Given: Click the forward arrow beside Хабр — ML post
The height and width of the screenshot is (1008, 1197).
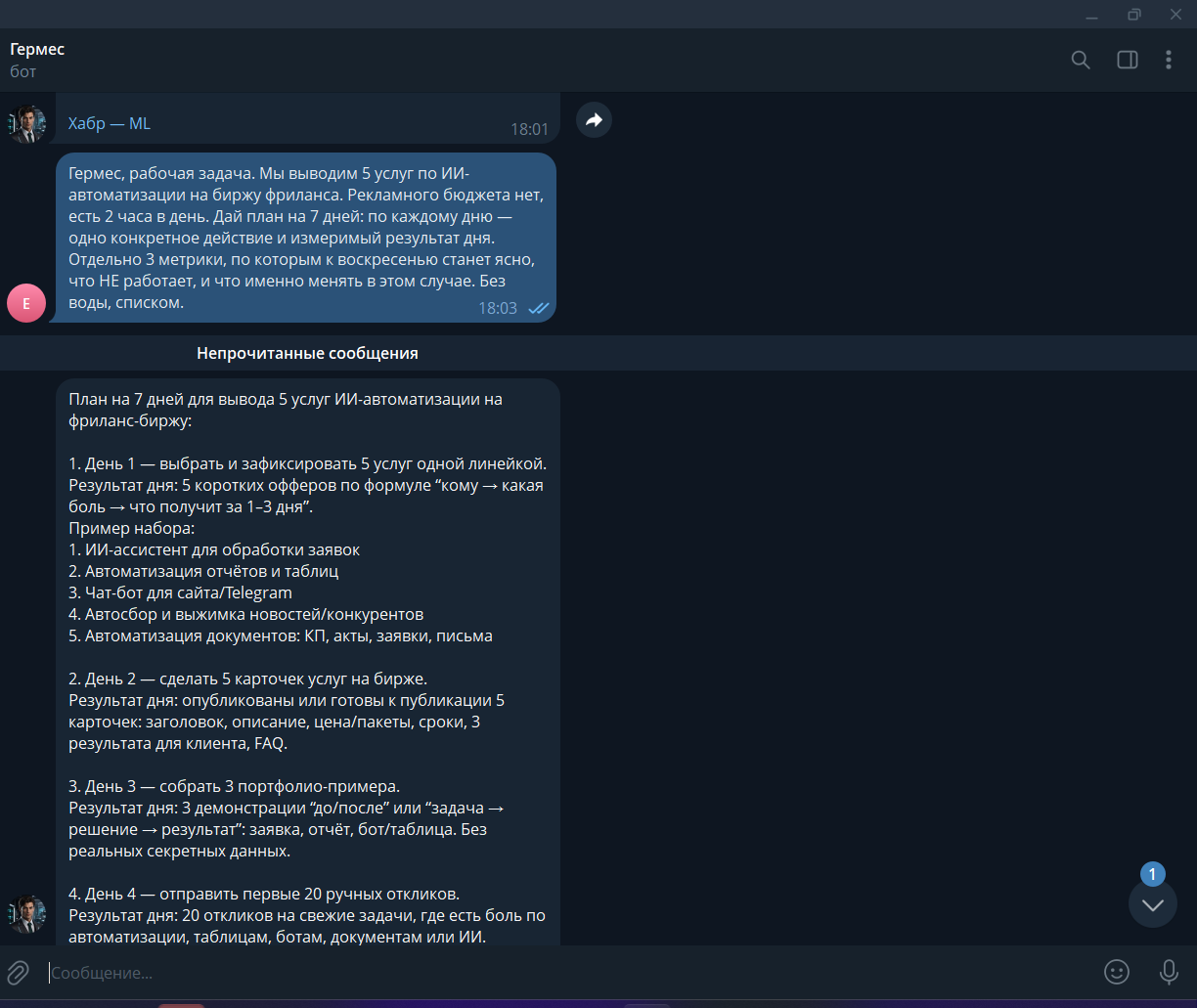Looking at the screenshot, I should [594, 120].
